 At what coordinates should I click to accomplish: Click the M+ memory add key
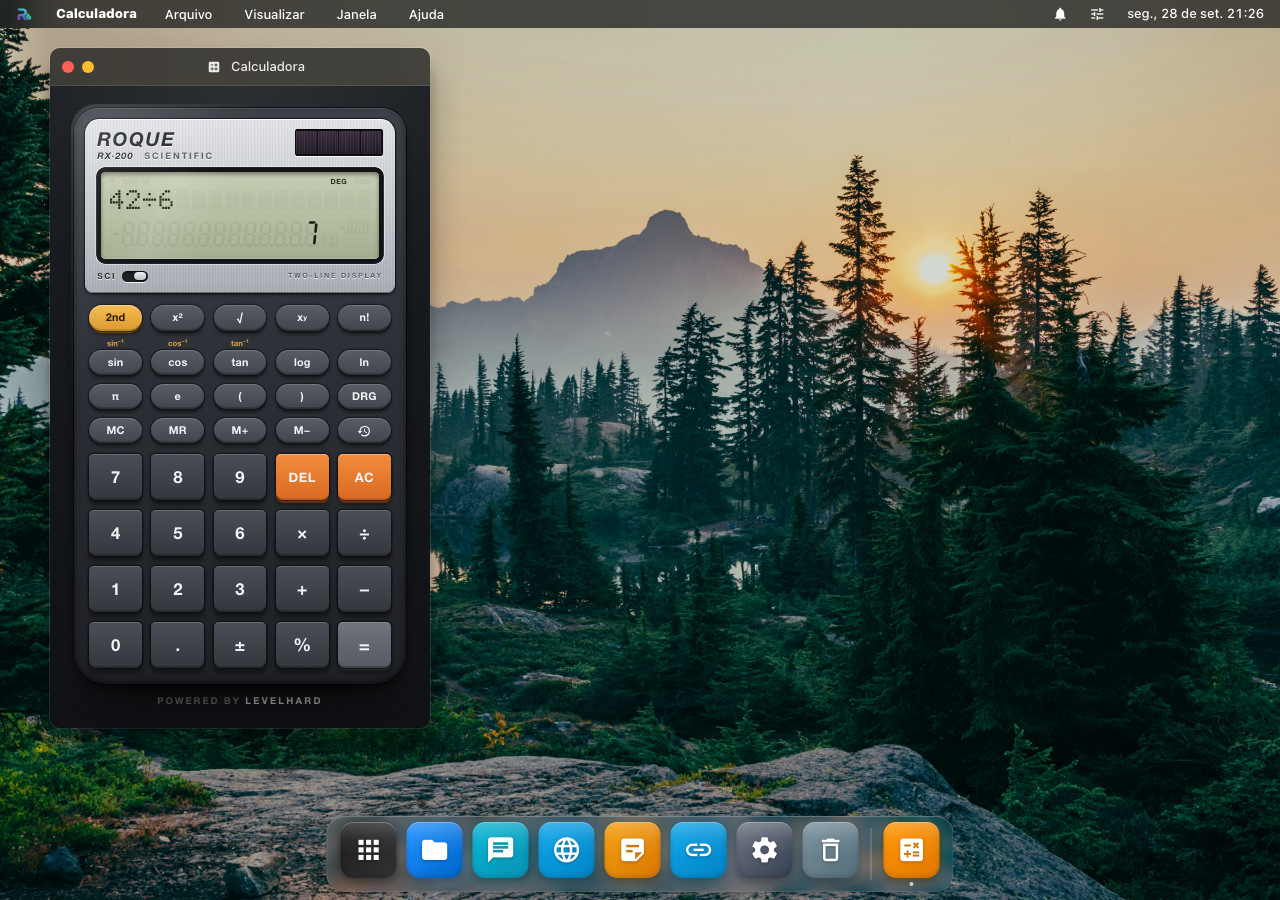[240, 431]
